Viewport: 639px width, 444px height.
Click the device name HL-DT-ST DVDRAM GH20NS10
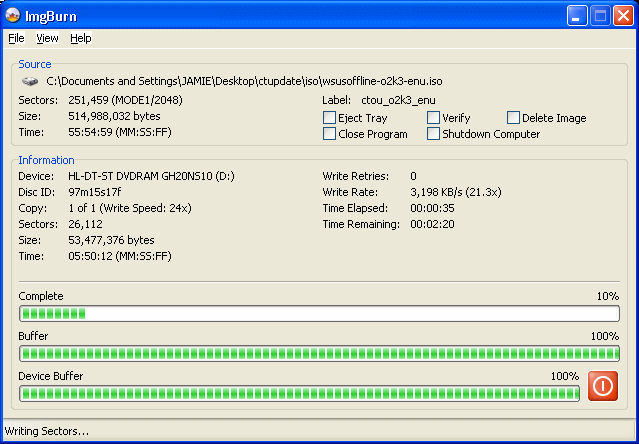click(x=151, y=176)
